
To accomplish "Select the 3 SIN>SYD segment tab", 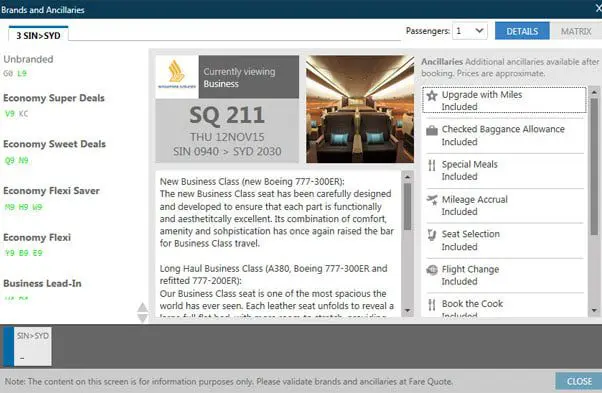I will coord(38,35).
